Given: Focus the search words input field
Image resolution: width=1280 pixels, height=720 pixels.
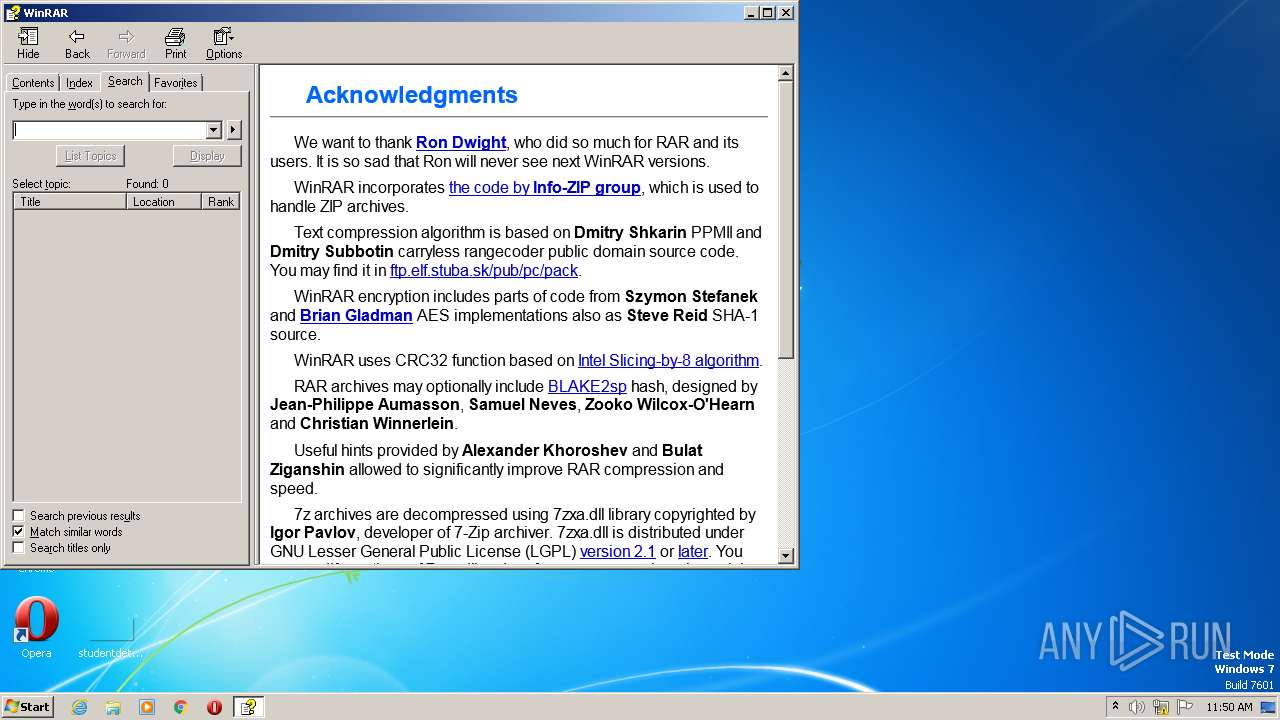Looking at the screenshot, I should (109, 130).
